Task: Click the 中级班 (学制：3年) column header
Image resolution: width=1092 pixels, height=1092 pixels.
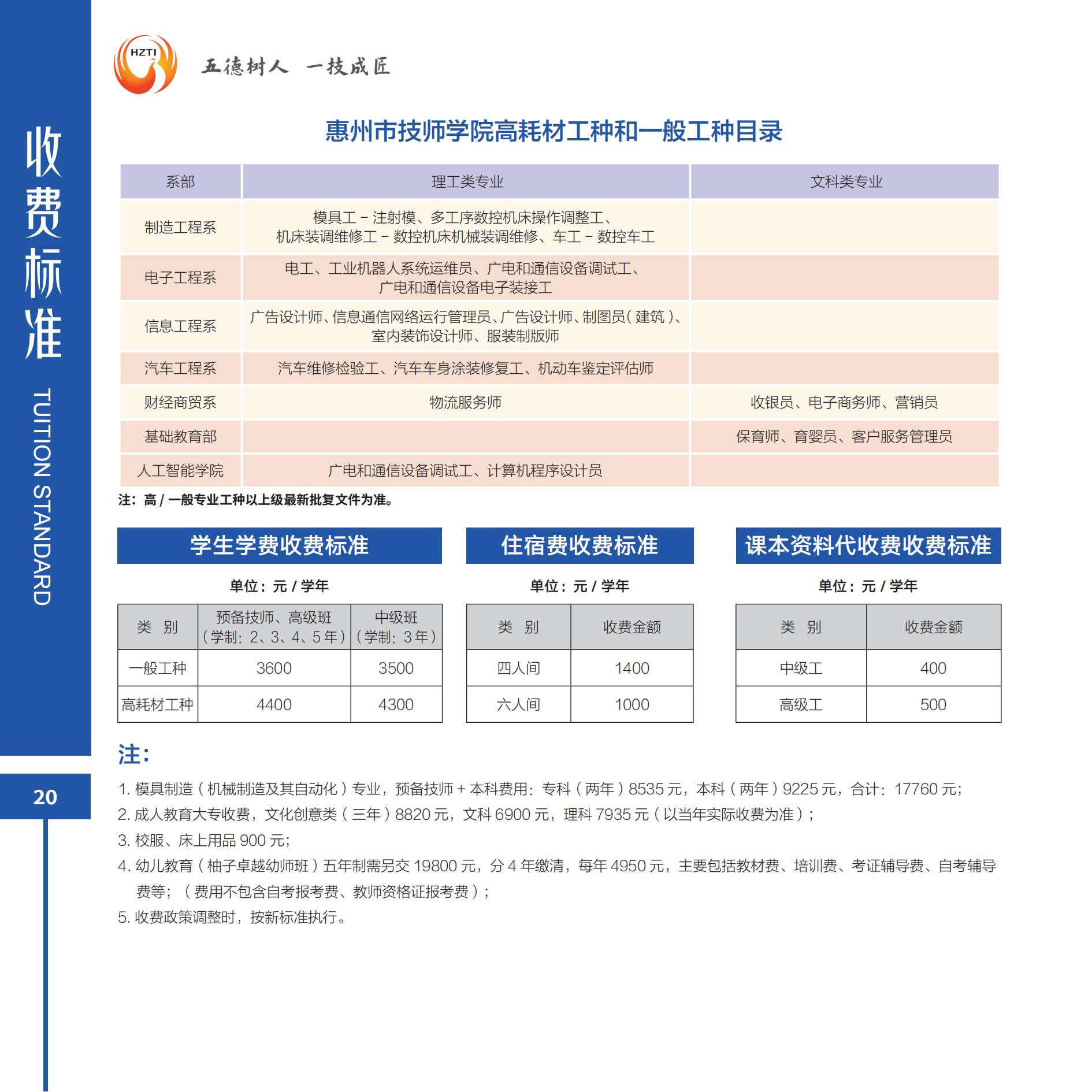Action: coord(396,627)
